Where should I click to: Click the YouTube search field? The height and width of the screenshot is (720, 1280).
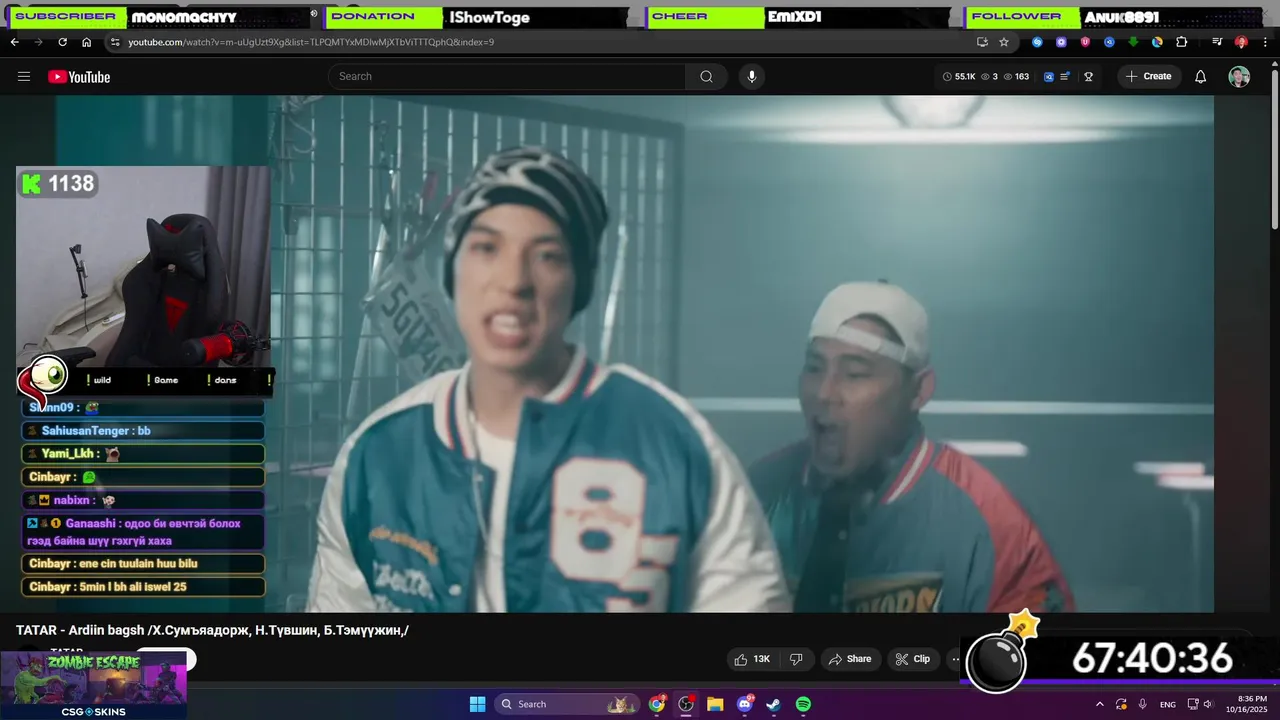tap(507, 76)
